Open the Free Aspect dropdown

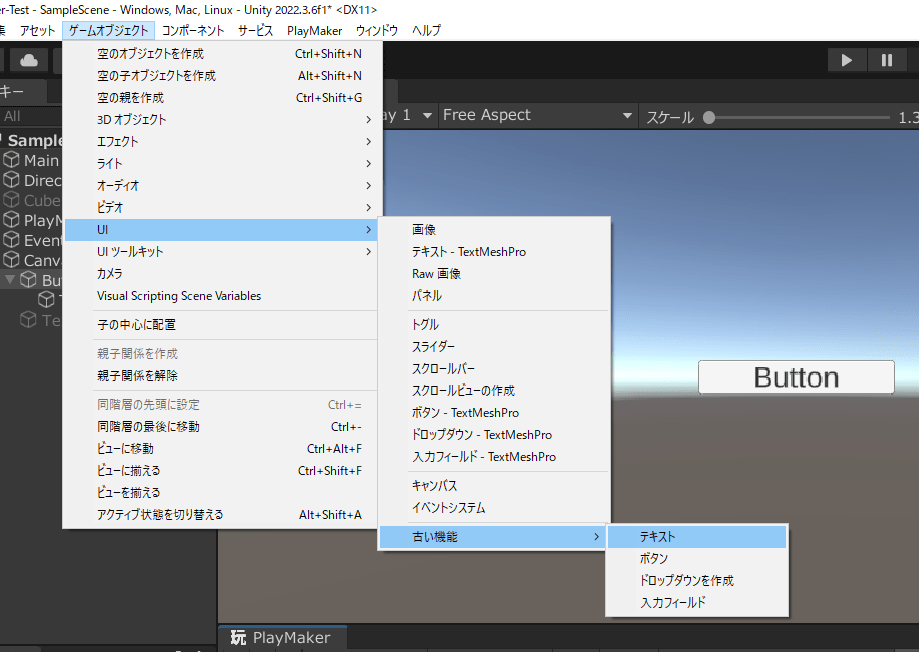(538, 115)
